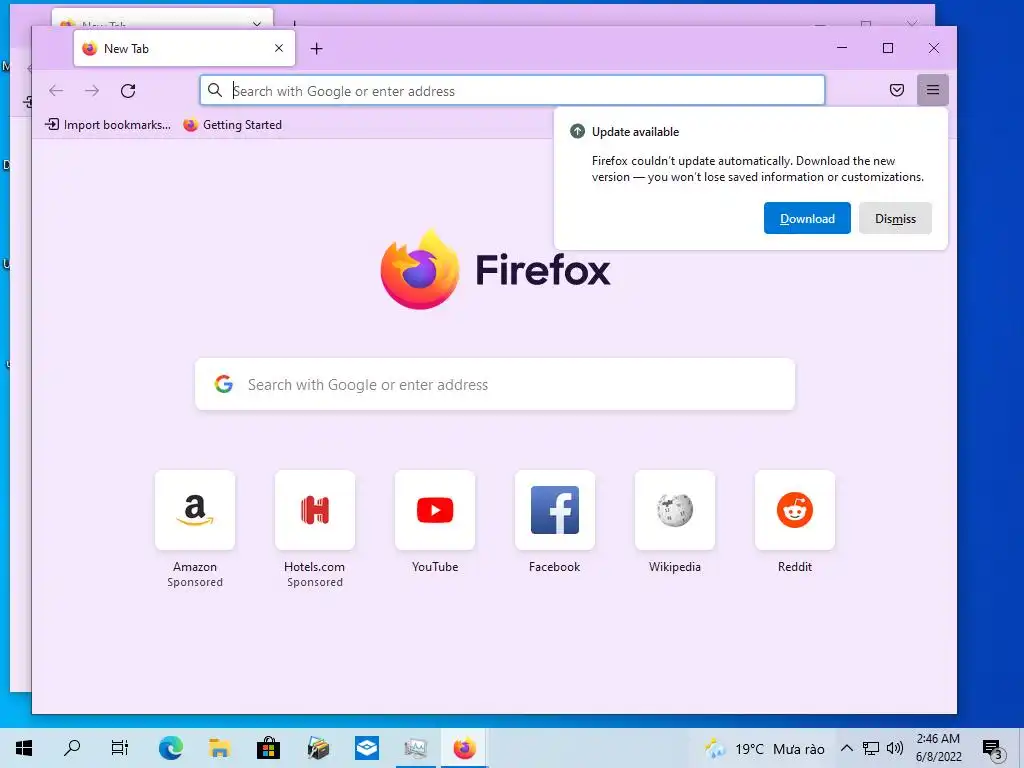Open the Getting Started bookmark
The image size is (1024, 768).
[233, 125]
